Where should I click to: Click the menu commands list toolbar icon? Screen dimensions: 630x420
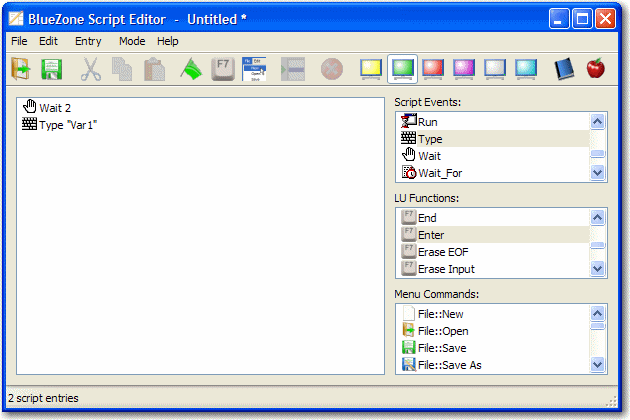[x=256, y=69]
